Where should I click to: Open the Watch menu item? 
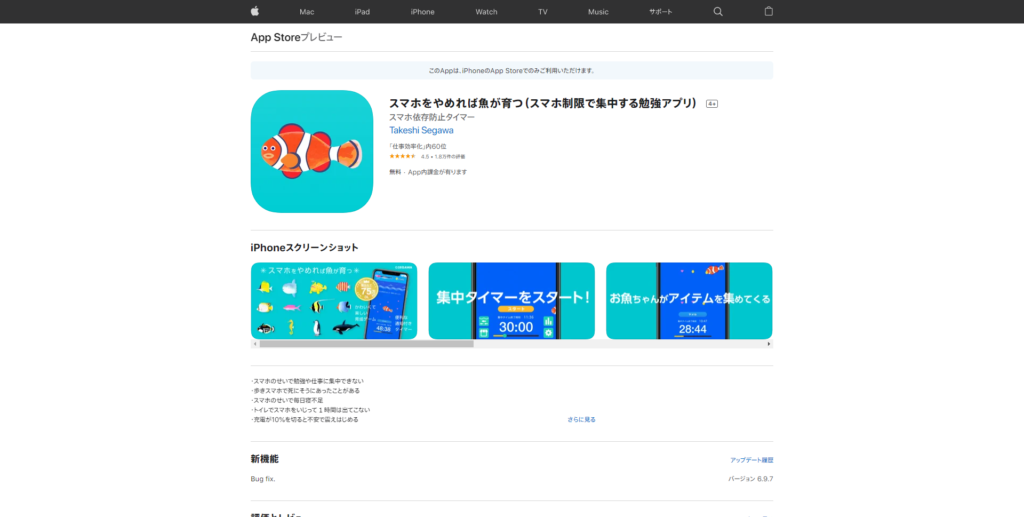[487, 12]
